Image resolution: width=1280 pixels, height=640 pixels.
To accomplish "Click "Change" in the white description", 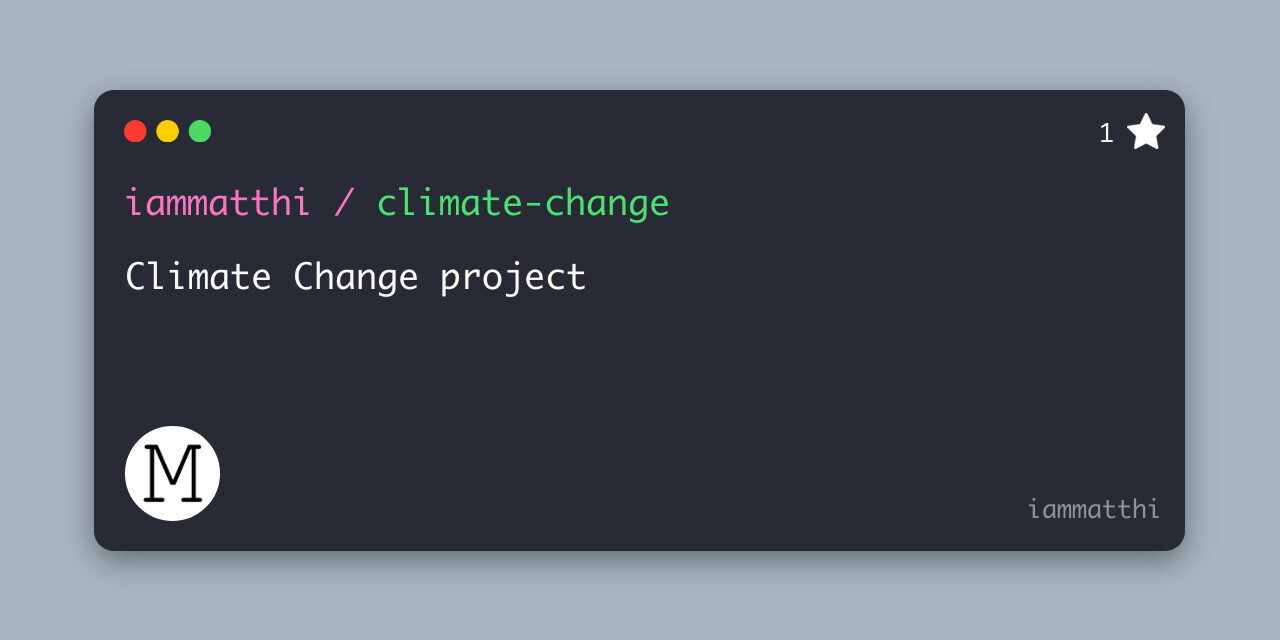I will [355, 277].
